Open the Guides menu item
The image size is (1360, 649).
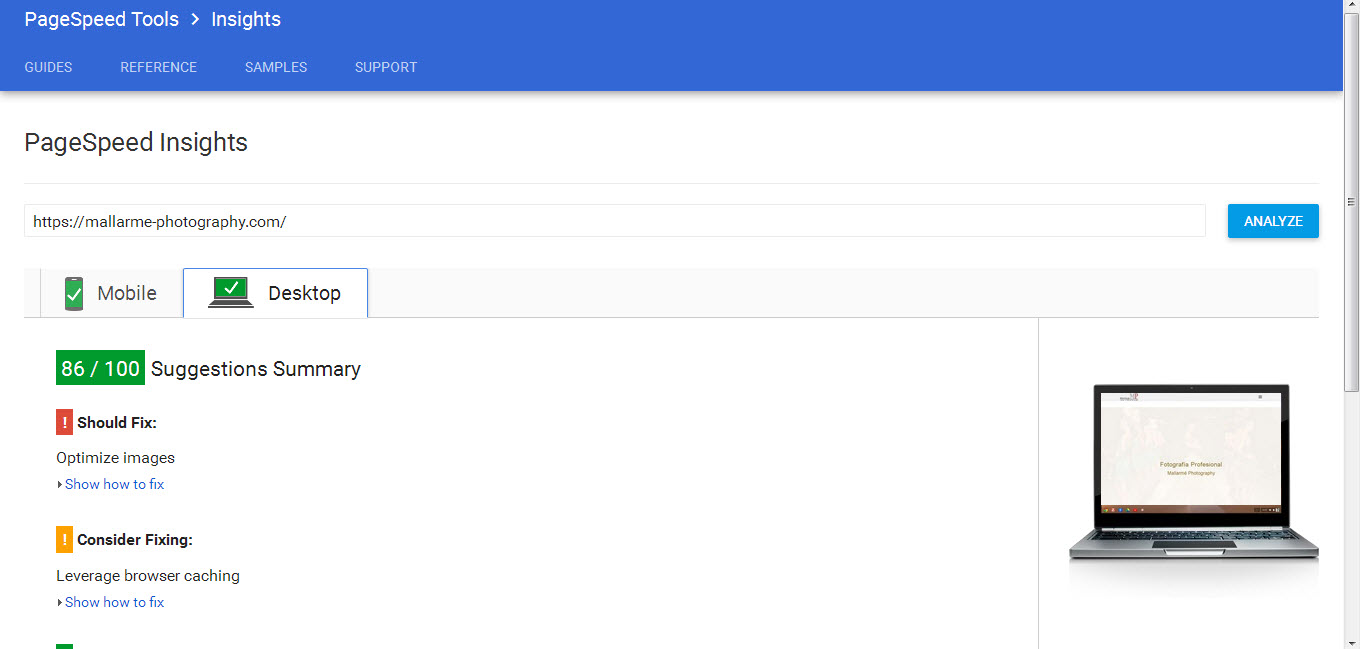48,67
